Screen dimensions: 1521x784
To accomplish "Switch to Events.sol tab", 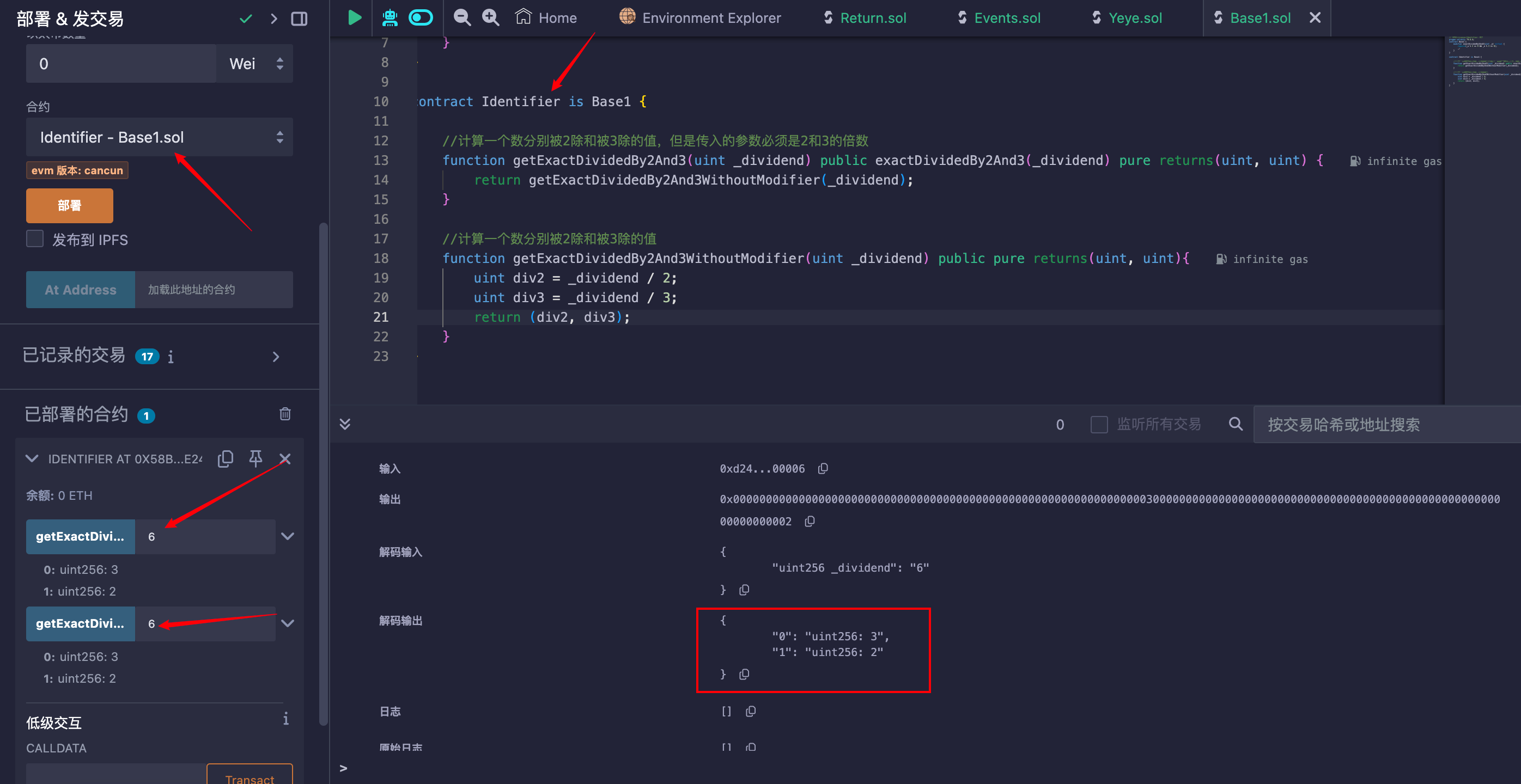I will 999,18.
